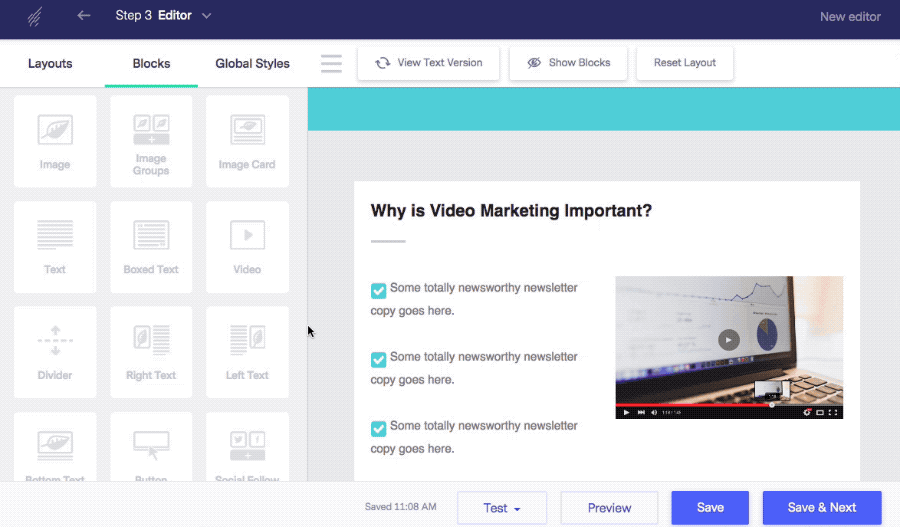Image resolution: width=900 pixels, height=527 pixels.
Task: Select the Blocks tab
Action: pyautogui.click(x=151, y=63)
